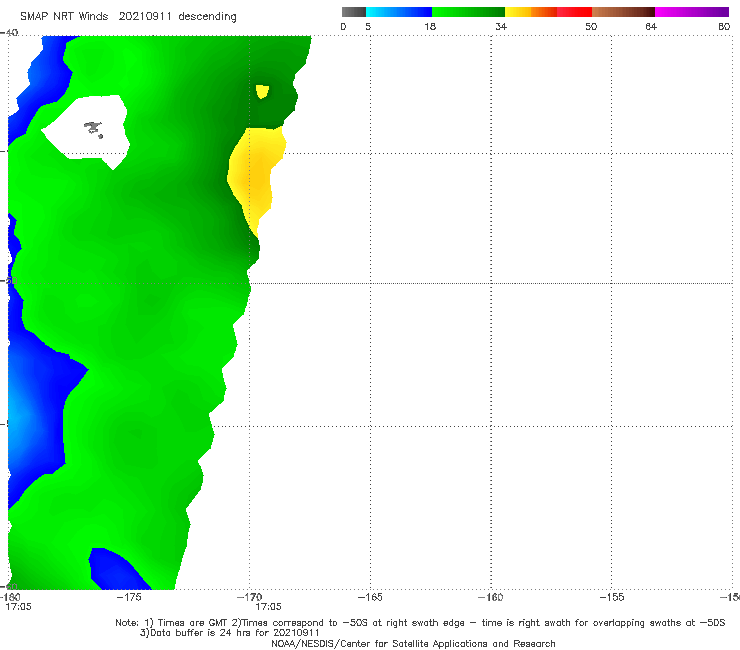The height and width of the screenshot is (650, 740).
Task: Click the red segment of the color bar
Action: point(574,12)
